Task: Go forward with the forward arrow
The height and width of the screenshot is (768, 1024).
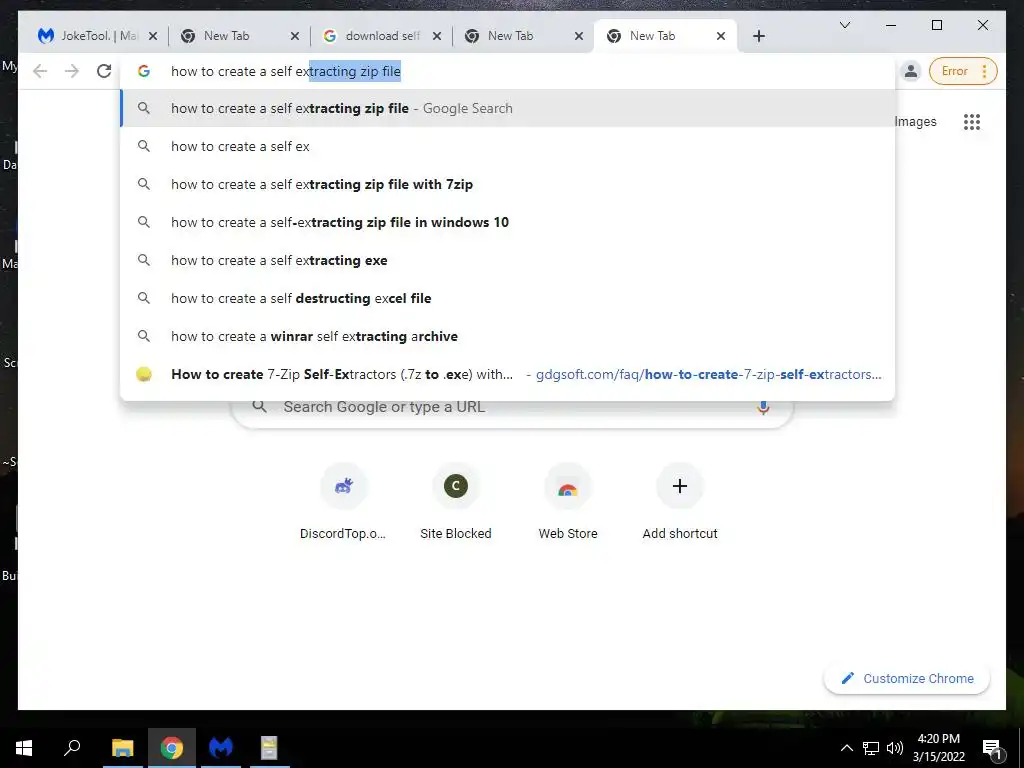Action: [72, 71]
